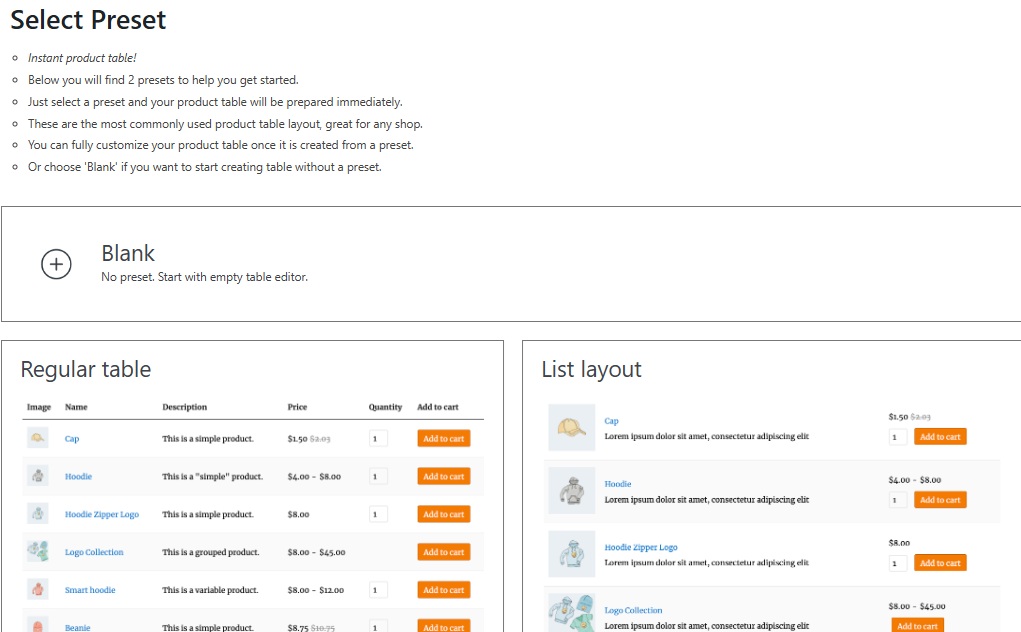Click Cap product image in List layout

tap(572, 428)
